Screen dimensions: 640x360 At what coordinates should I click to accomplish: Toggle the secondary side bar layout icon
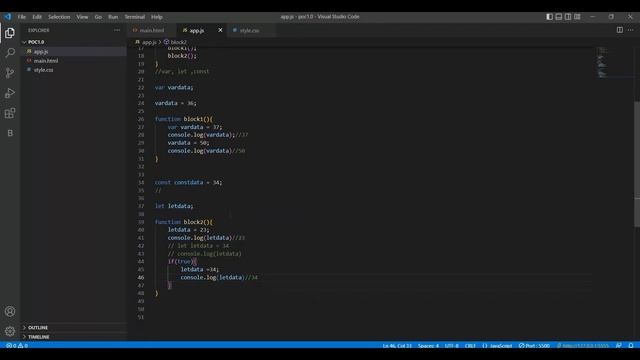[568, 17]
